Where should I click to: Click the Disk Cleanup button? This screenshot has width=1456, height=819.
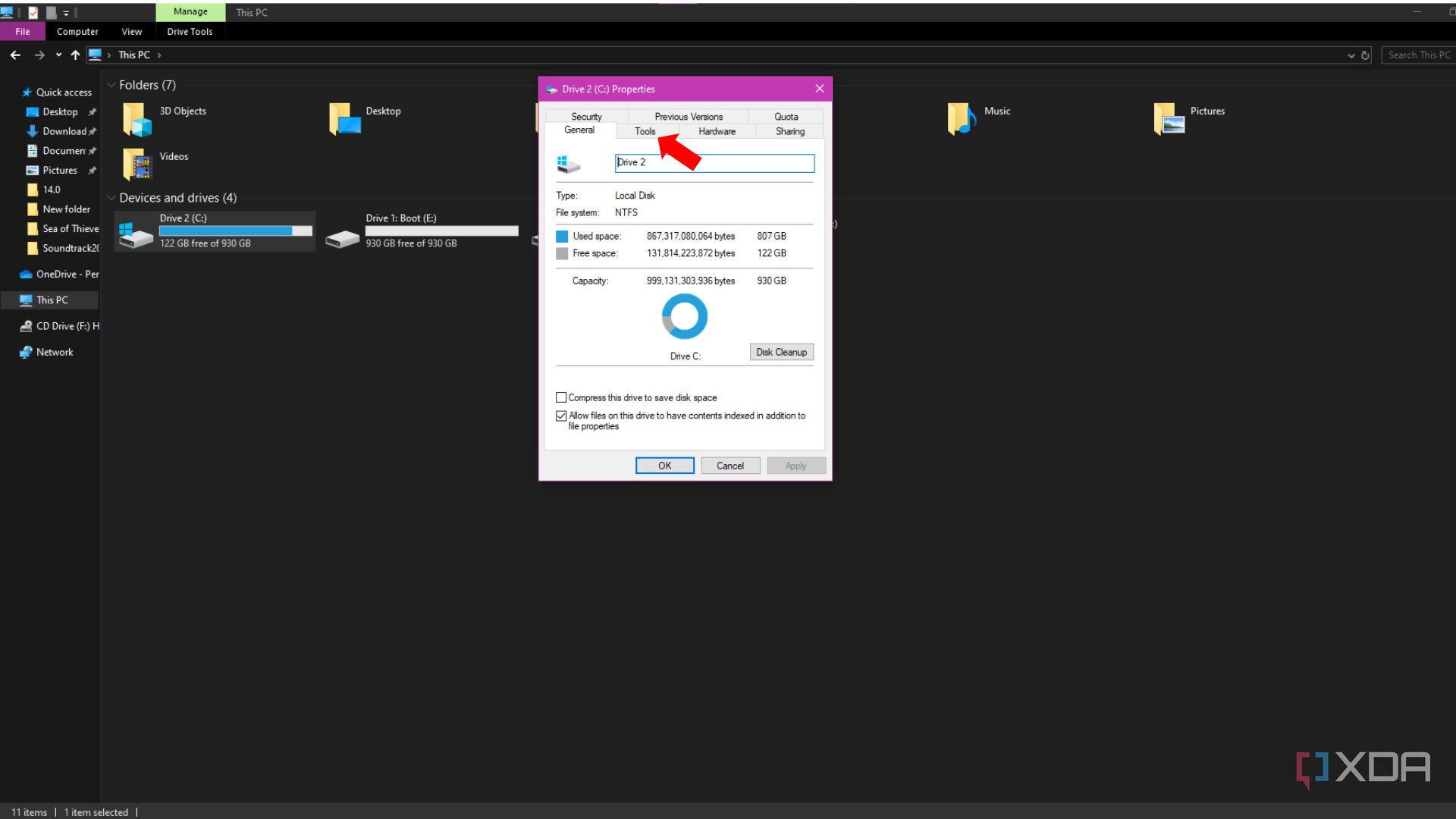[x=781, y=352]
